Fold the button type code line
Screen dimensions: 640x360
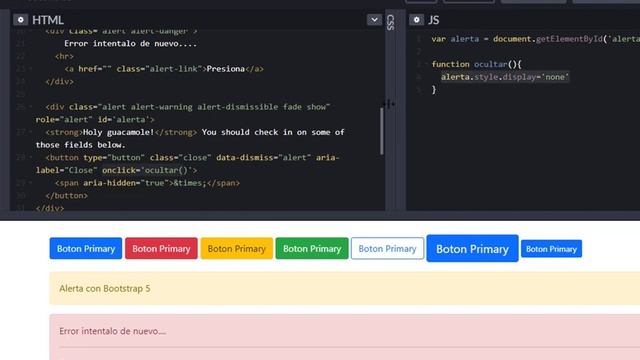click(x=31, y=158)
